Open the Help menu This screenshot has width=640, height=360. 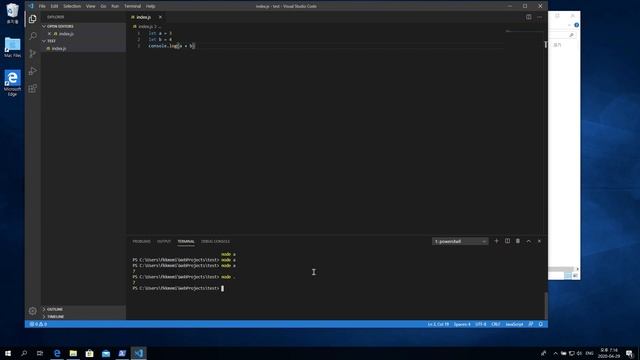coord(151,6)
